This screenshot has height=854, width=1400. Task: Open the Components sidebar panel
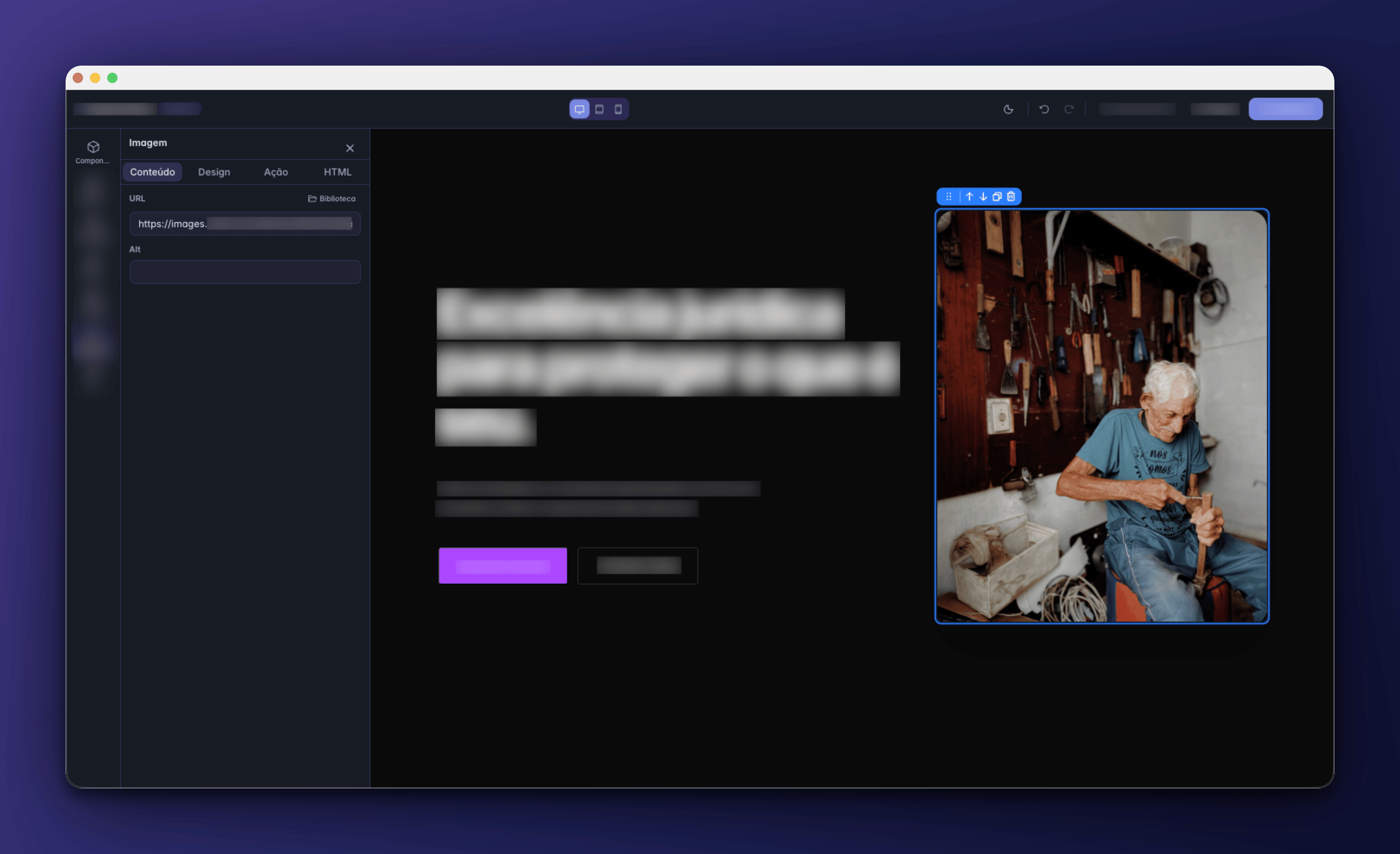(x=93, y=152)
